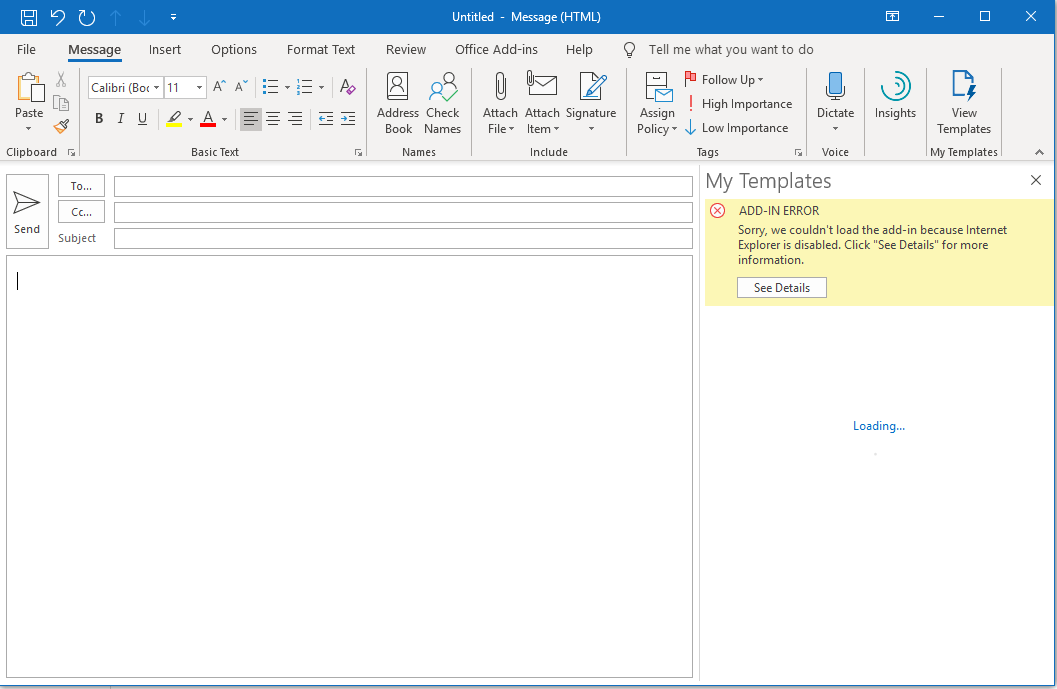The height and width of the screenshot is (689, 1057).
Task: Collapse the ribbon
Action: pyautogui.click(x=1039, y=152)
